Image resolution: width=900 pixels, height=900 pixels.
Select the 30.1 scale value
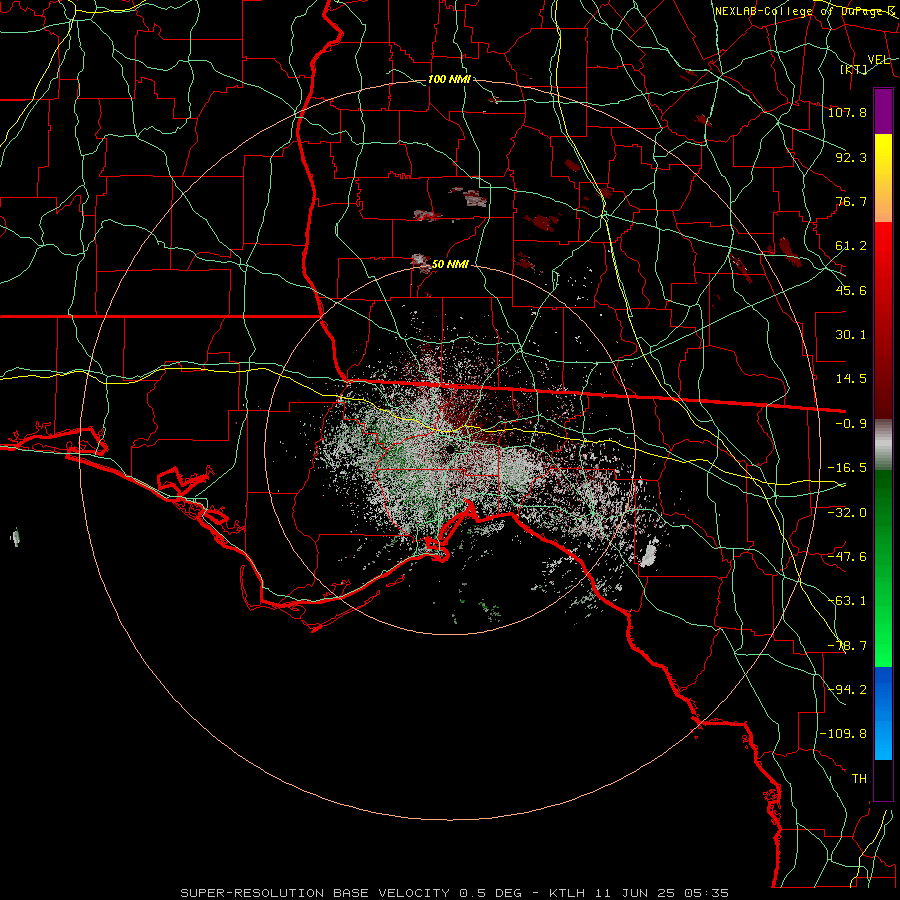(851, 335)
